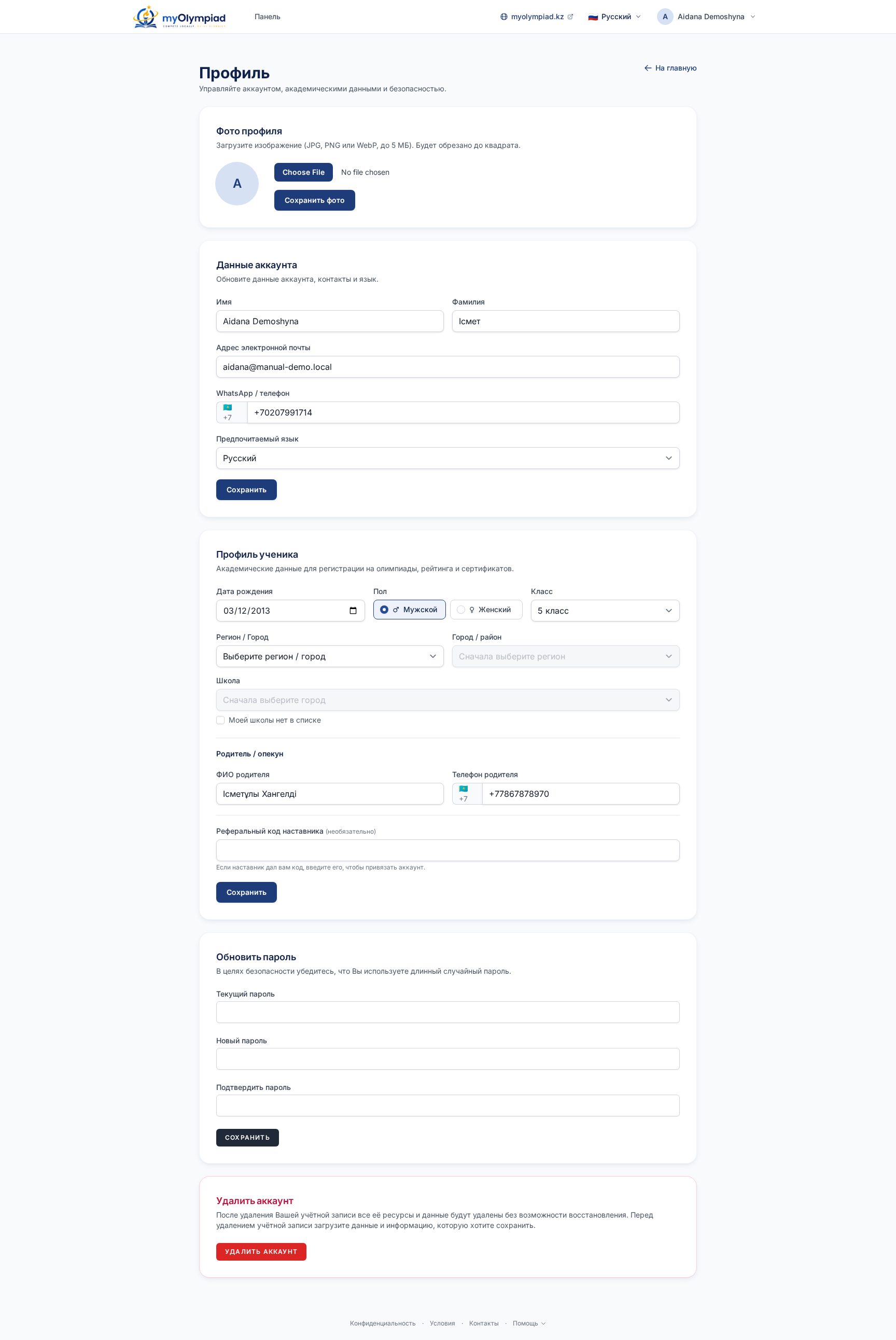Screen dimensions: 896x1340
Task: Click the large profile avatar placeholder
Action: pyautogui.click(x=236, y=184)
